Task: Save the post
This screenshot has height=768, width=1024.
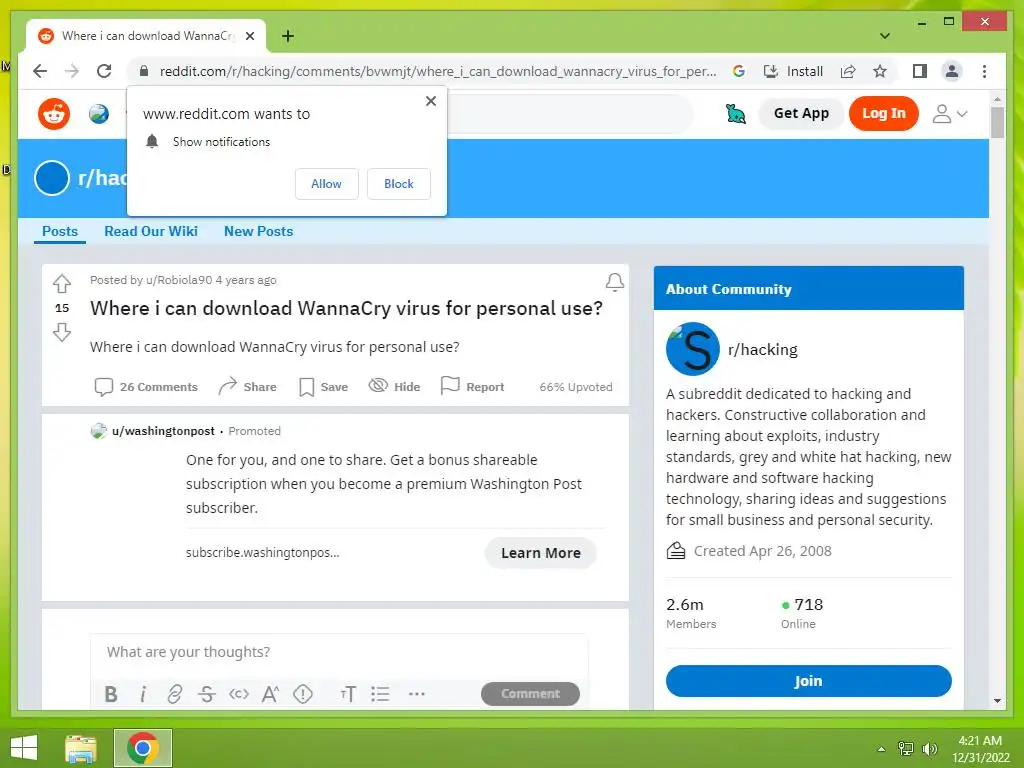Action: [x=323, y=387]
